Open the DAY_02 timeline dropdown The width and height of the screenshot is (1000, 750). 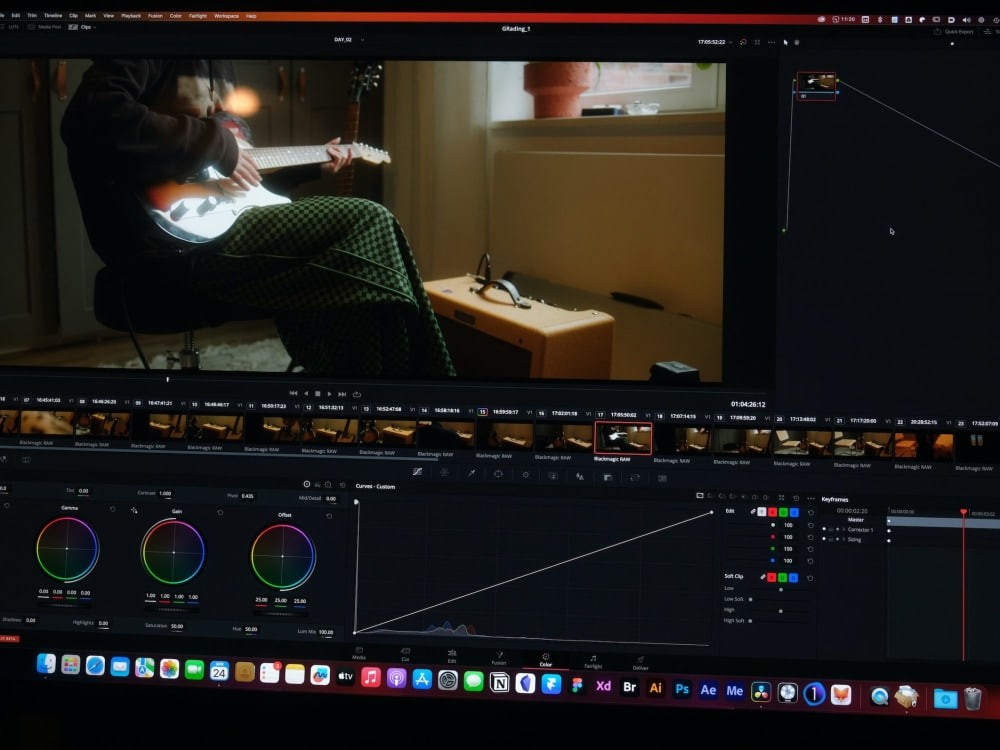pyautogui.click(x=362, y=38)
